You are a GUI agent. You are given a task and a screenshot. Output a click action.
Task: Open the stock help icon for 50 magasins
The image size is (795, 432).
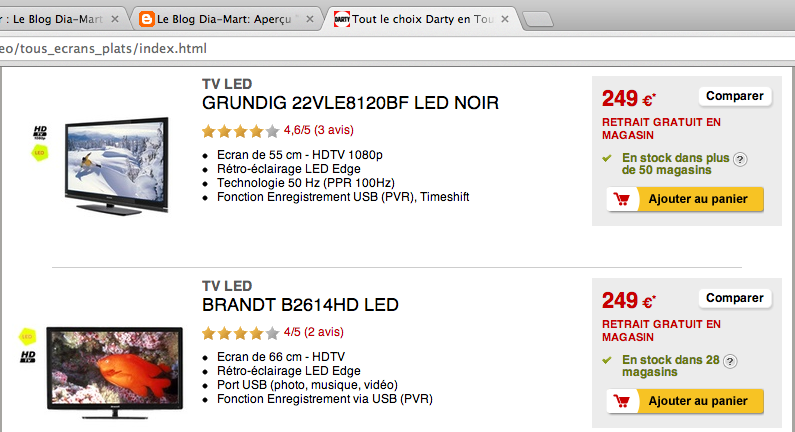[x=740, y=160]
